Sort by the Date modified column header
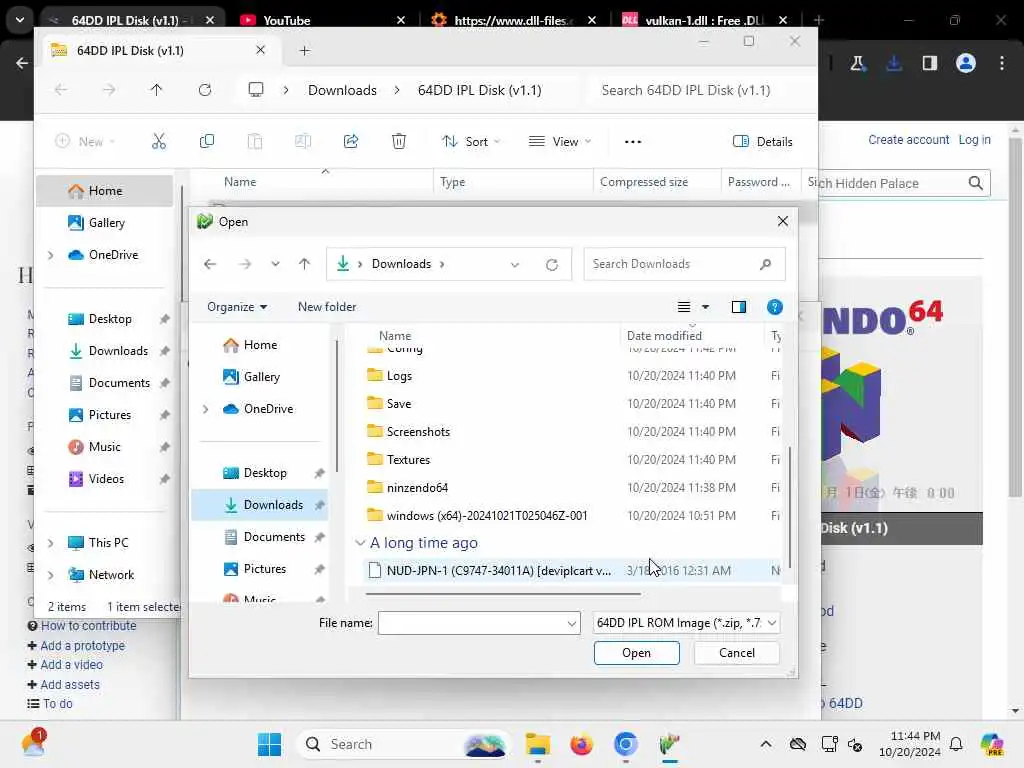 tap(664, 336)
